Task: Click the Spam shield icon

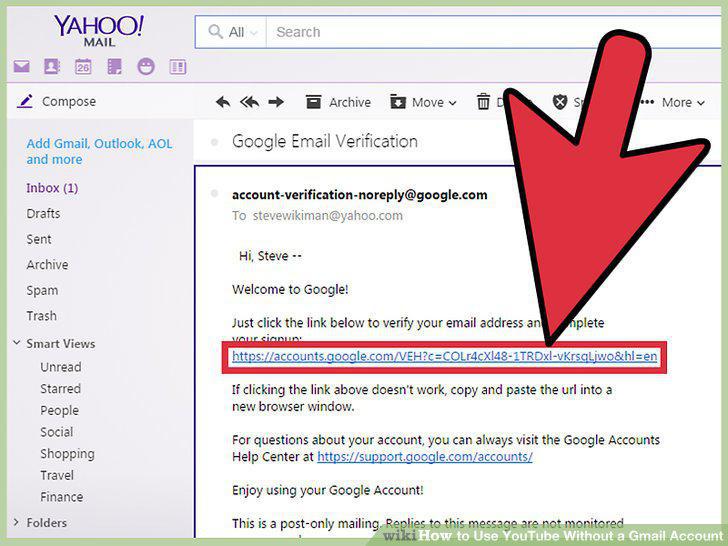Action: point(560,102)
